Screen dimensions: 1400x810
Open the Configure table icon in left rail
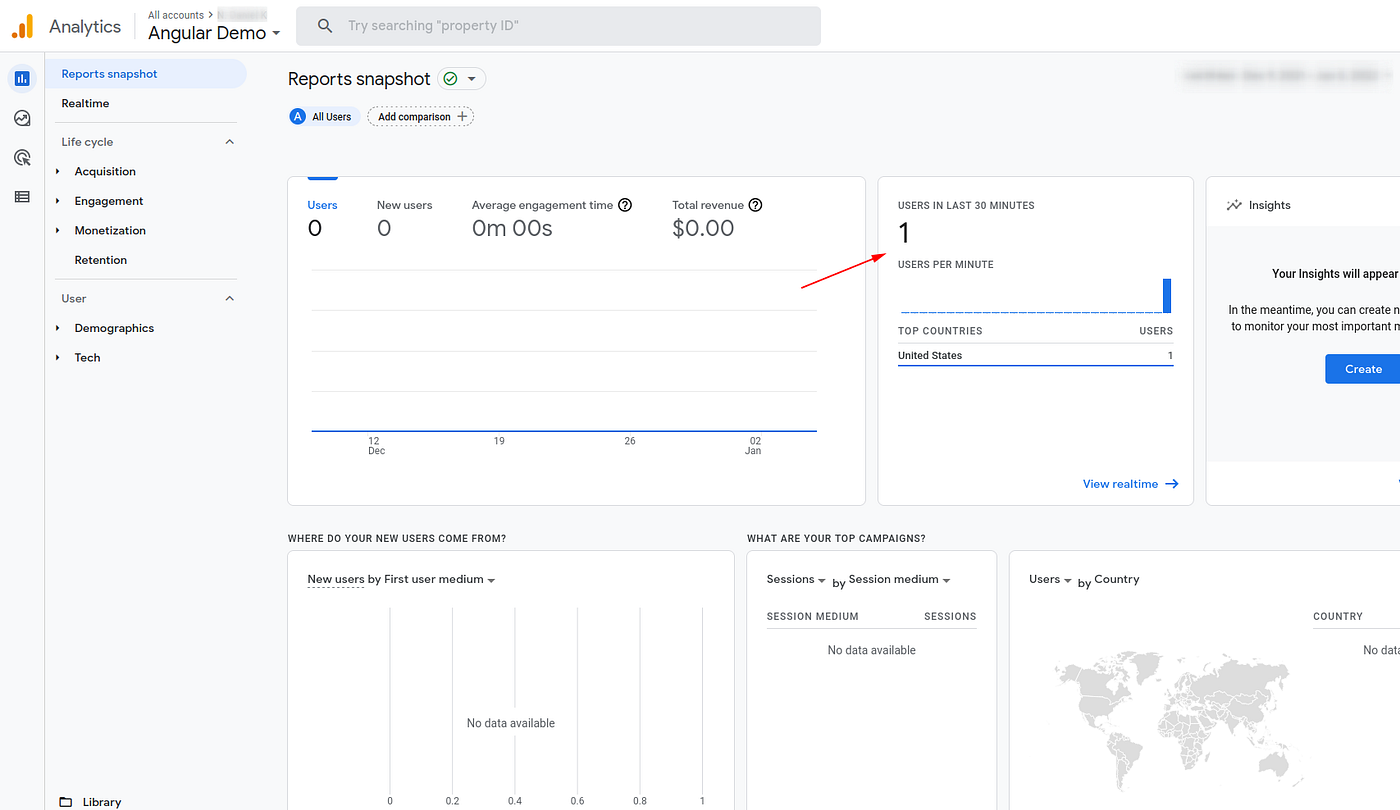point(22,197)
